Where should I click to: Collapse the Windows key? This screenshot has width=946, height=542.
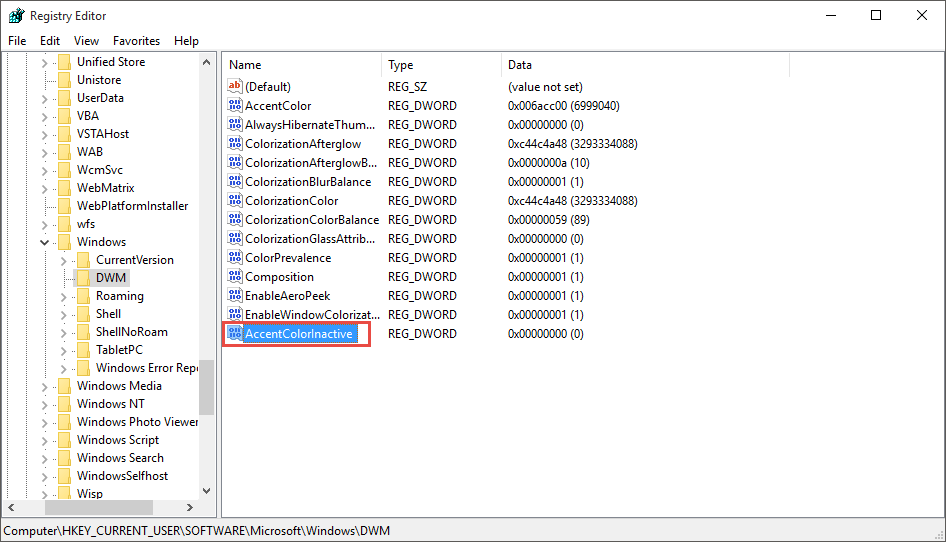coord(44,242)
